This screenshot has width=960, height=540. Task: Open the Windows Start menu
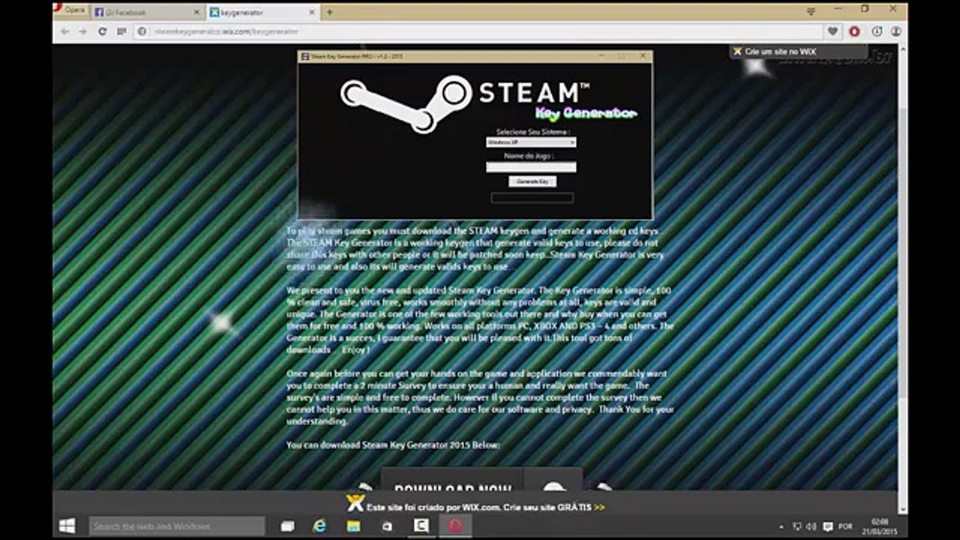[x=67, y=526]
